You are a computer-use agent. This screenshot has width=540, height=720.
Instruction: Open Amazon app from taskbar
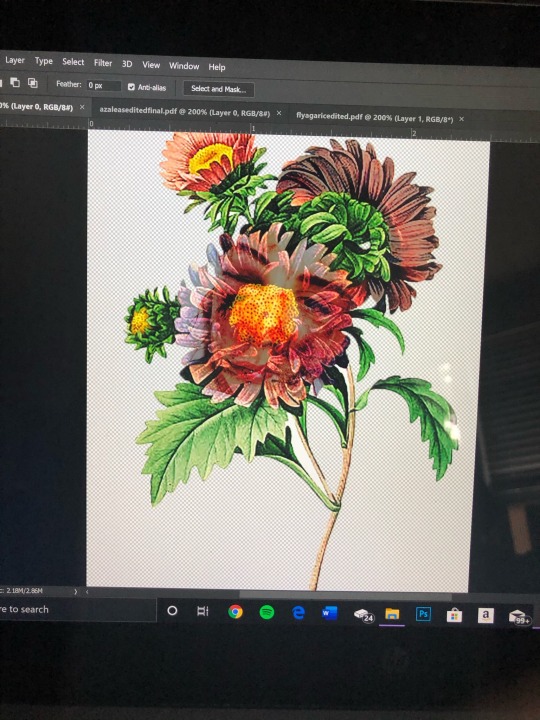[x=485, y=615]
